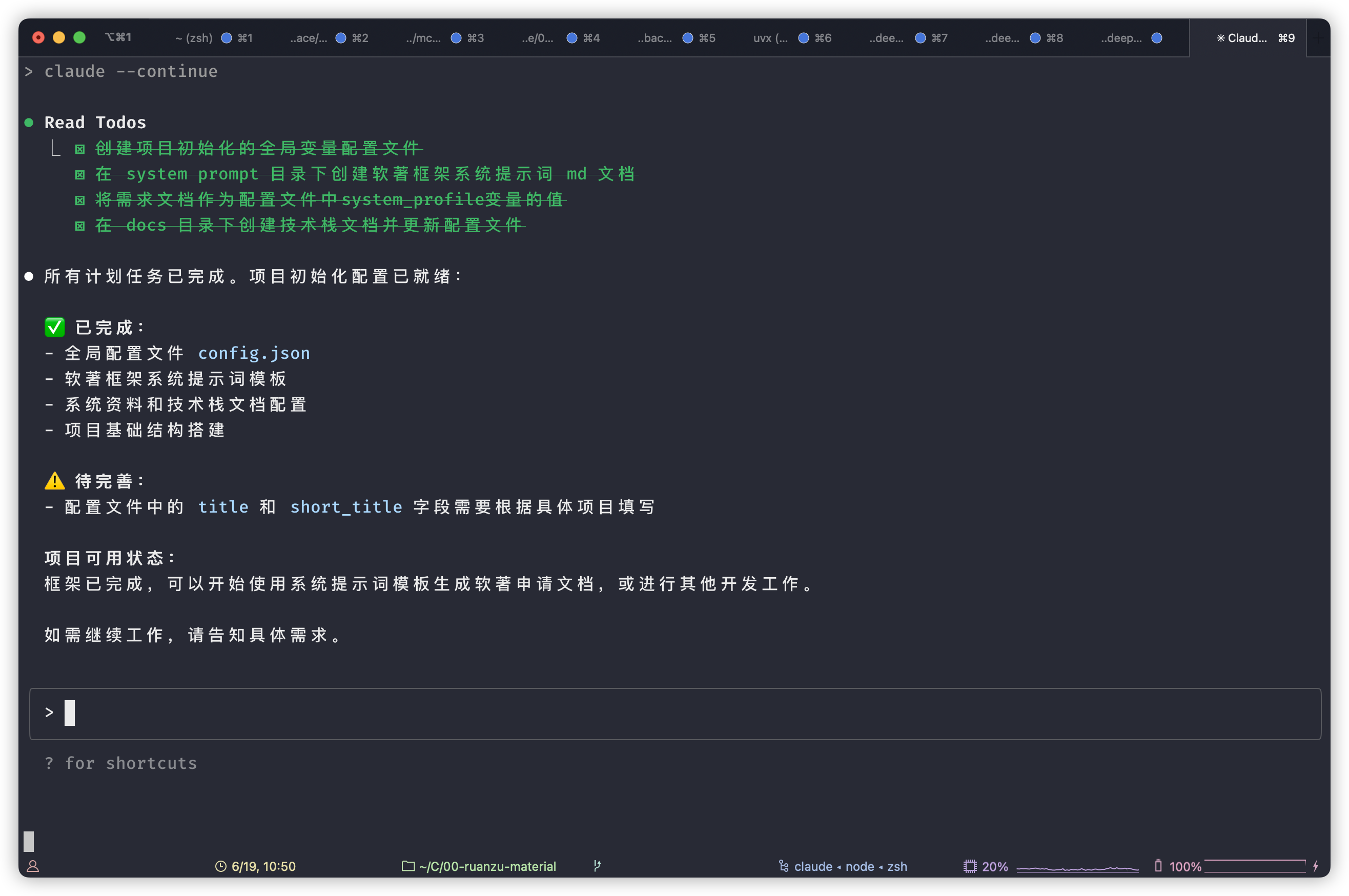
Task: Open the ..bac... tab ⌘5
Action: coord(655,38)
